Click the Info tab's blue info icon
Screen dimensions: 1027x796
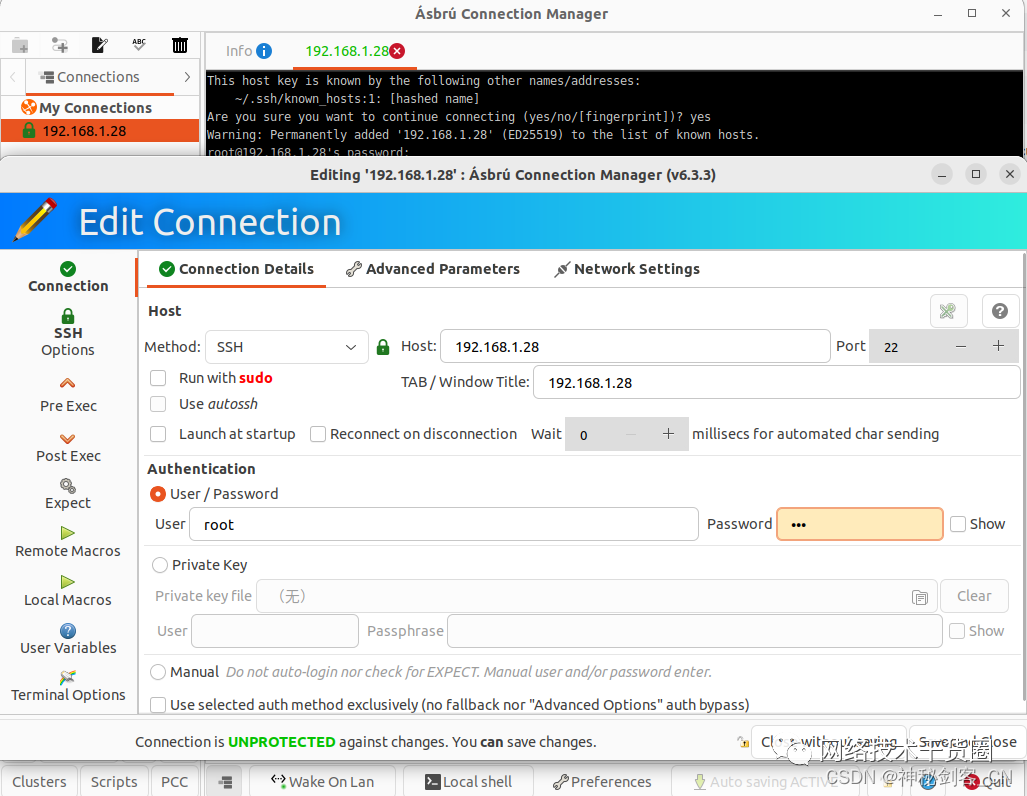point(264,51)
